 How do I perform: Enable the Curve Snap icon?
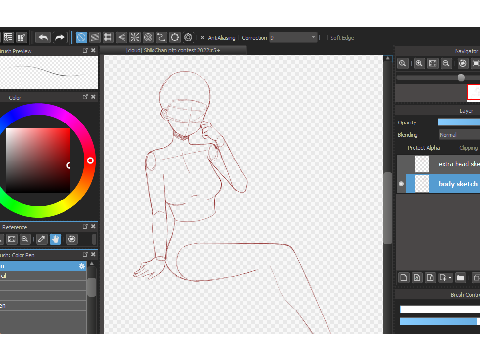161,37
